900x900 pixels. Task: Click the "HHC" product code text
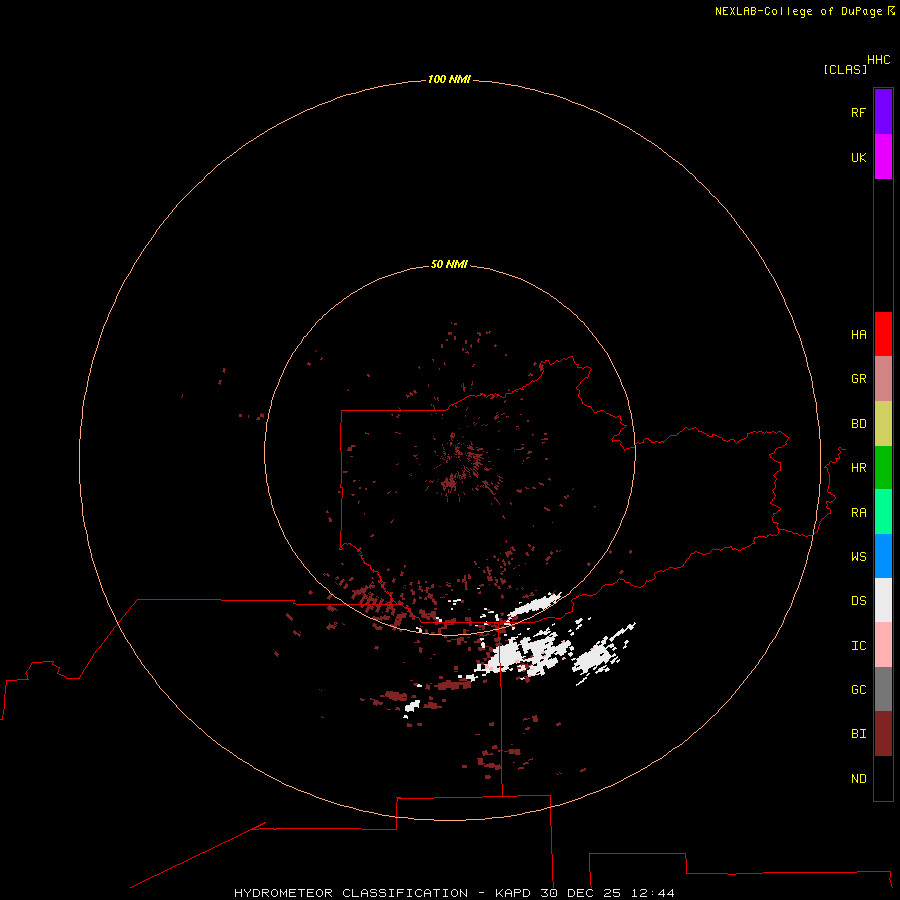[879, 60]
